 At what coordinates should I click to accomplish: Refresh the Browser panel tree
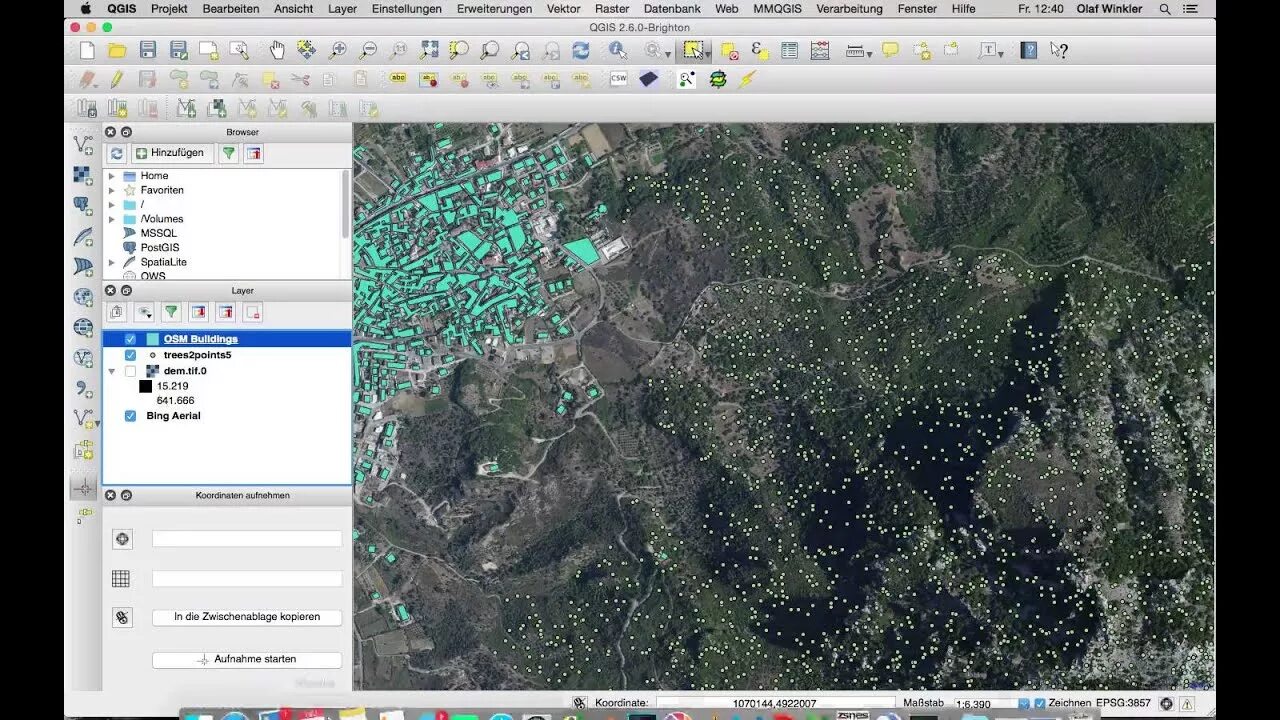(117, 153)
